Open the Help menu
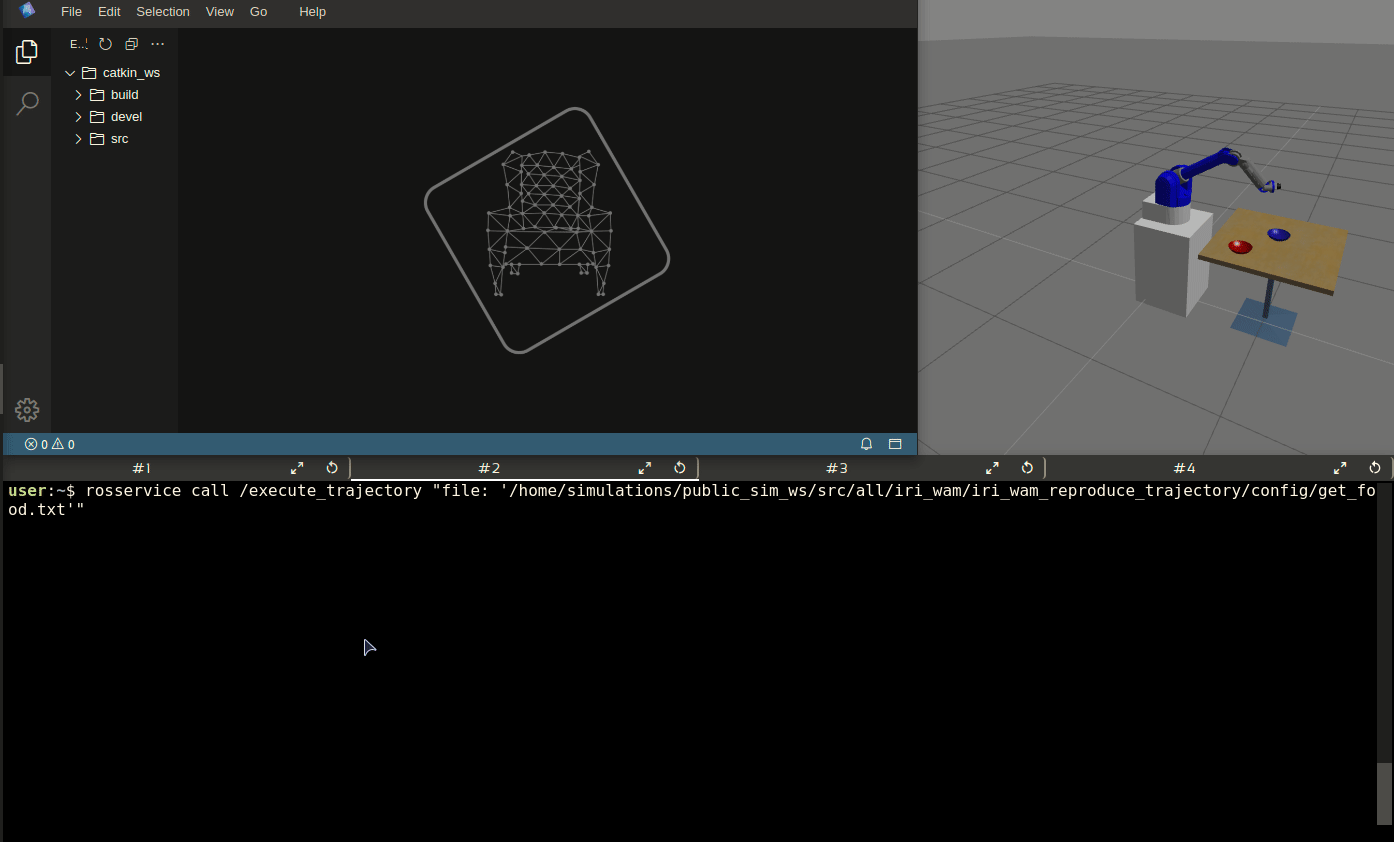Viewport: 1394px width, 842px height. click(x=313, y=11)
